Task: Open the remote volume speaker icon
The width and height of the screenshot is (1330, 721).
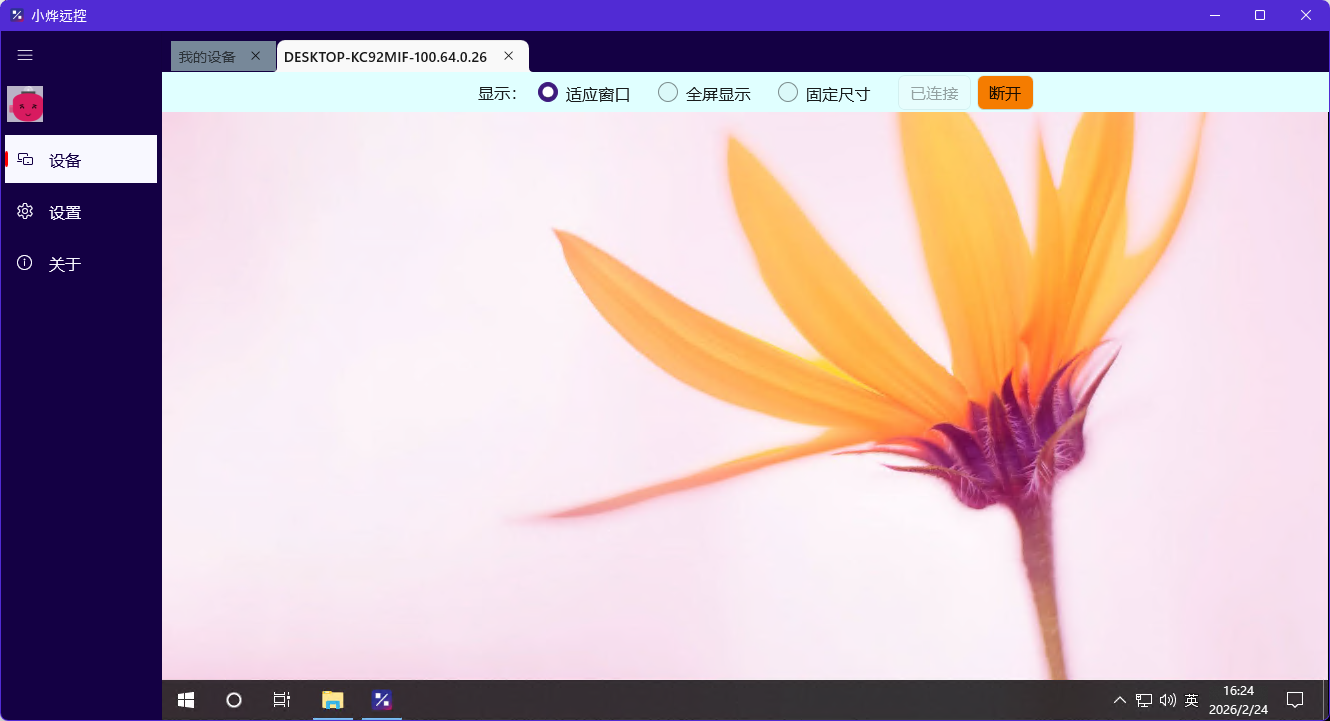Action: [x=1167, y=700]
